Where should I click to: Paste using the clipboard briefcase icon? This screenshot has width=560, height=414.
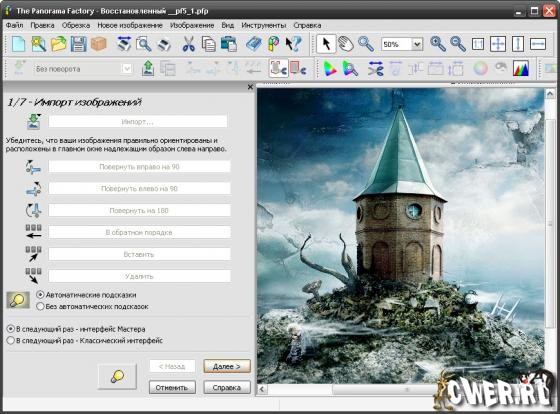coord(229,44)
